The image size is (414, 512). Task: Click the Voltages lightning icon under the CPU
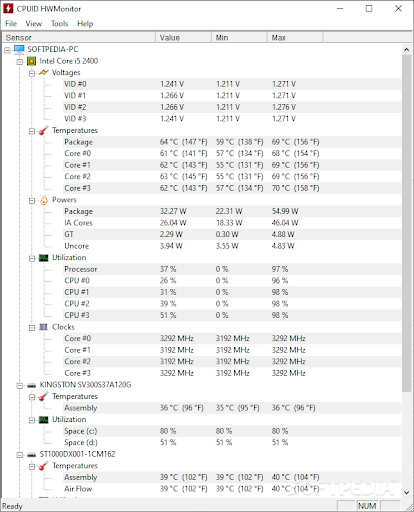click(44, 72)
